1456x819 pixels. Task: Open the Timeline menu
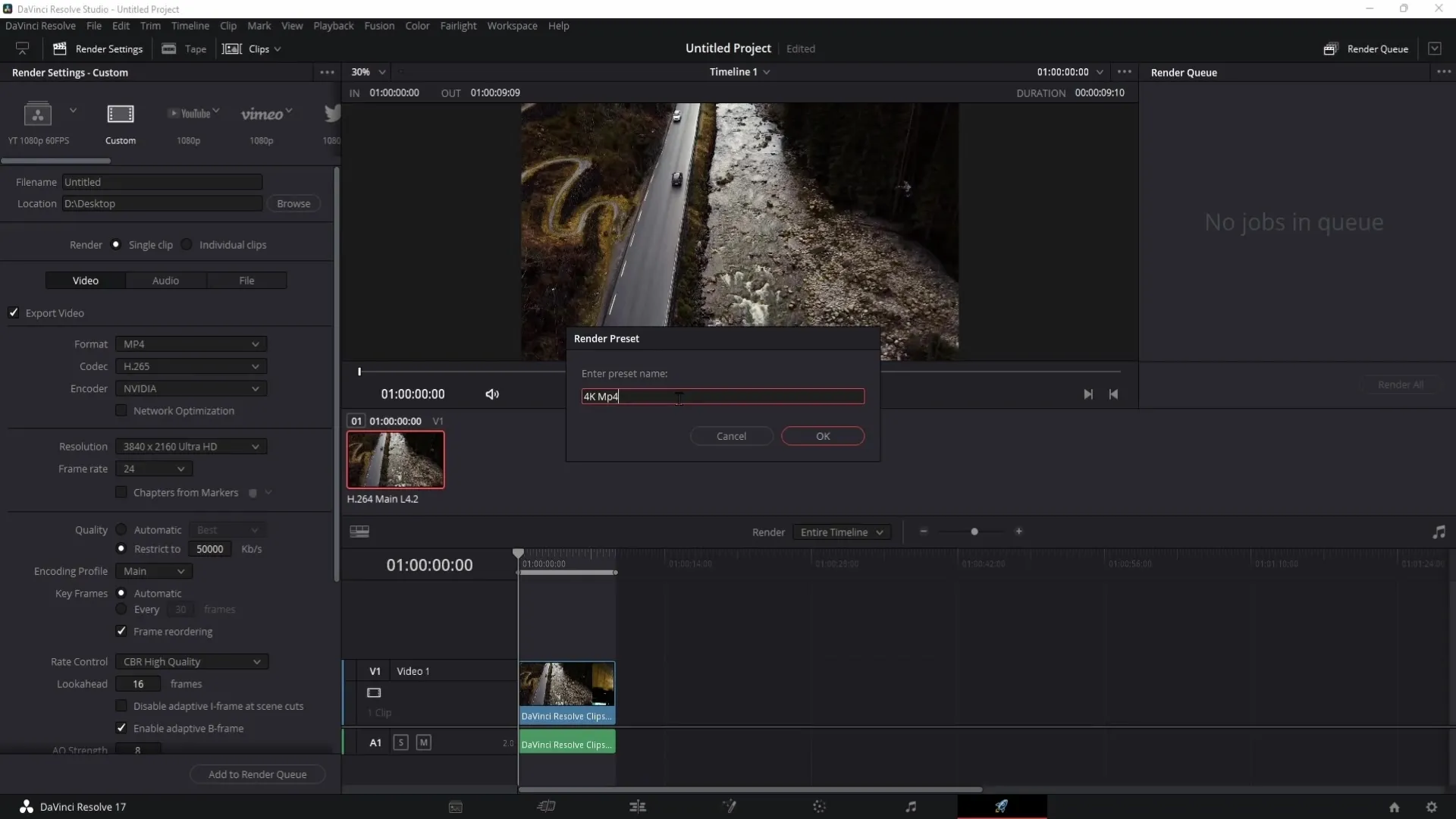(189, 25)
